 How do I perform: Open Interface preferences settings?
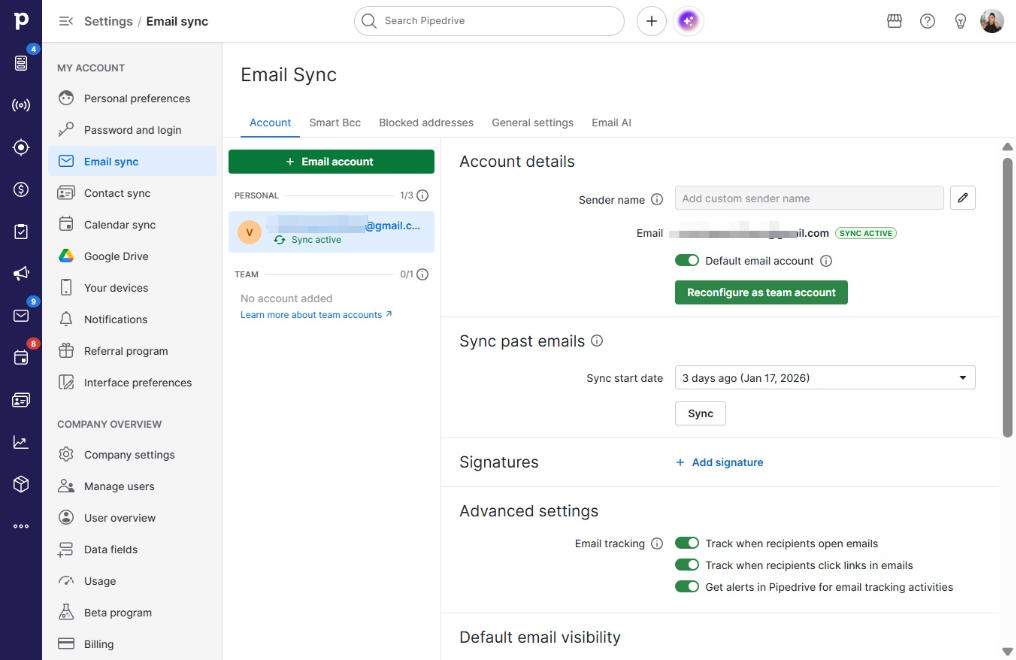[x=132, y=383]
